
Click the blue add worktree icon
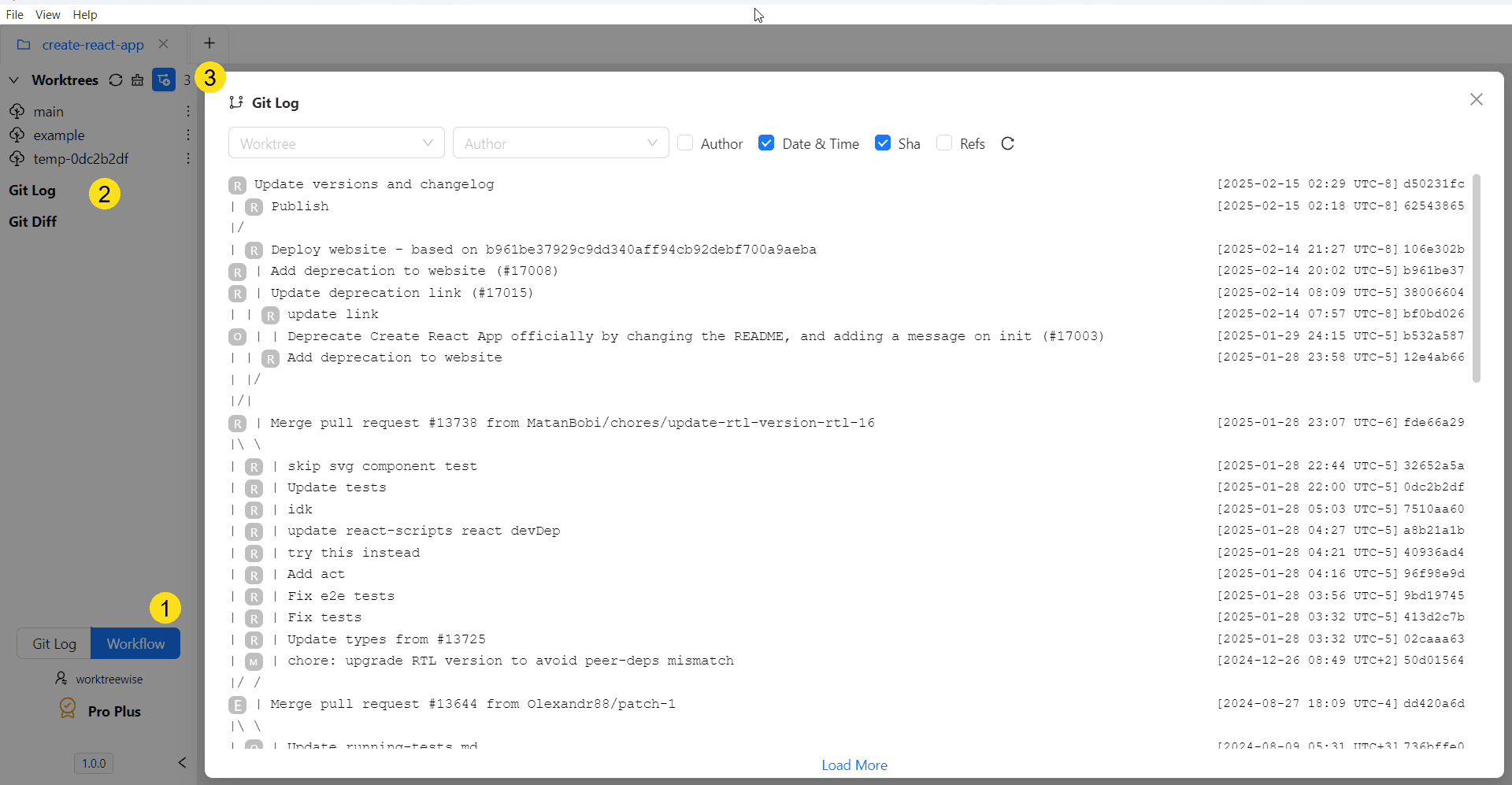point(164,80)
